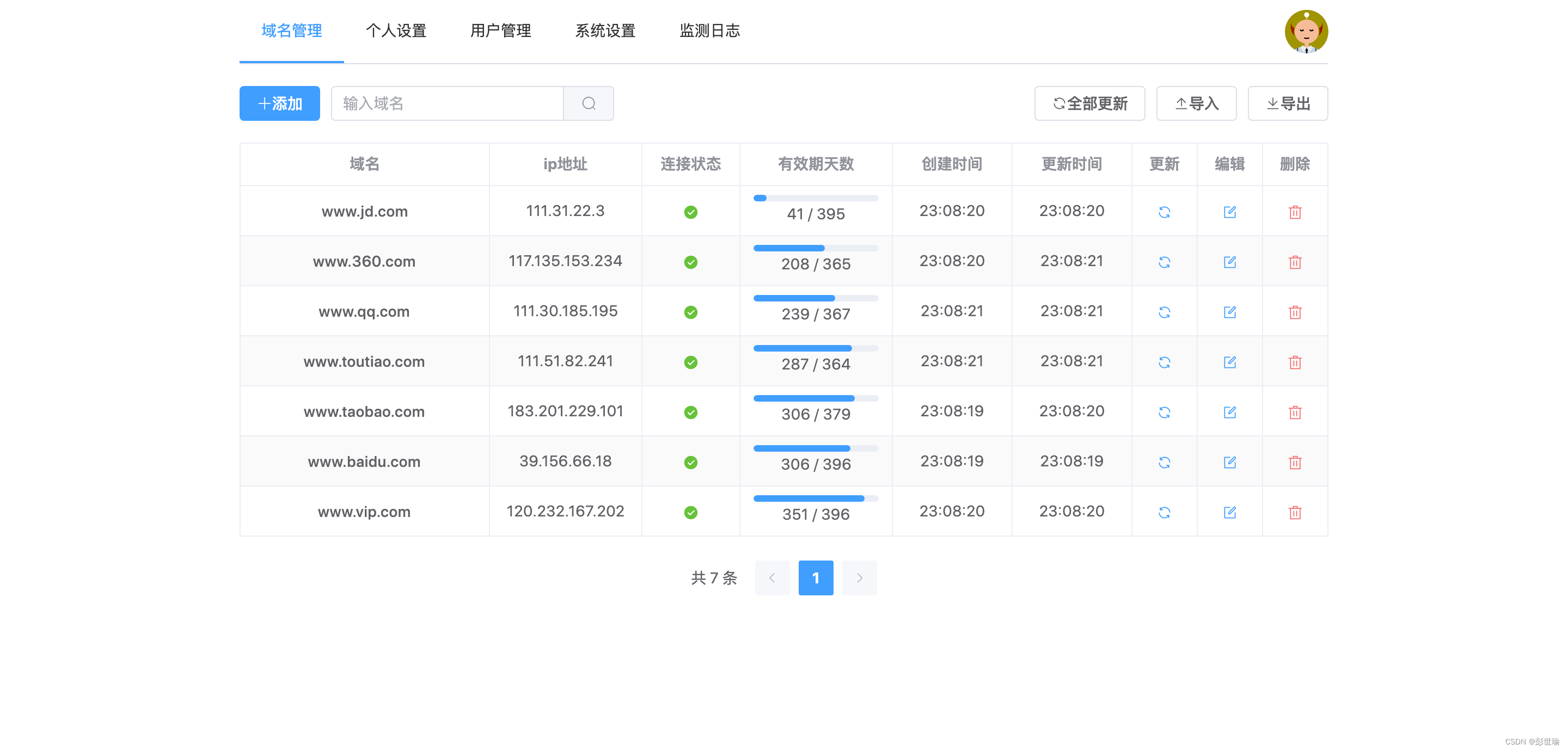Click the 41 / 395 validity progress bar
This screenshot has height=751, width=1568.
[816, 198]
